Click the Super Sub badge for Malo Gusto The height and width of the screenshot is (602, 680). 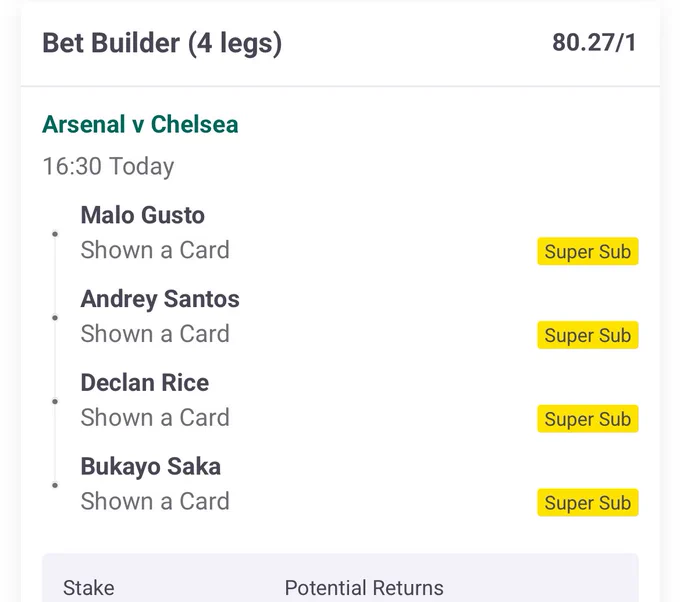(x=587, y=251)
